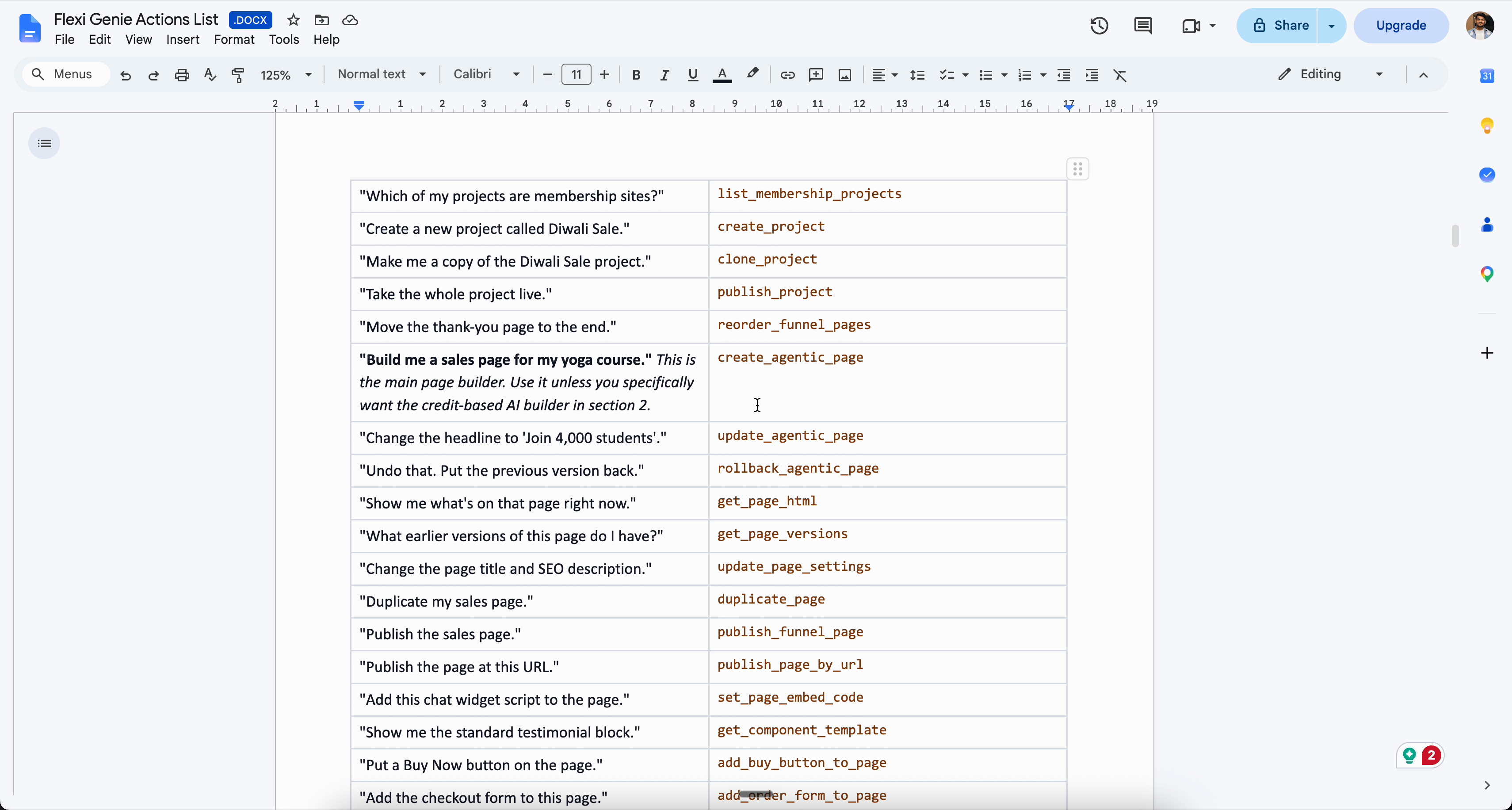This screenshot has width=1512, height=810.
Task: Open the Tools menu
Action: tap(284, 40)
